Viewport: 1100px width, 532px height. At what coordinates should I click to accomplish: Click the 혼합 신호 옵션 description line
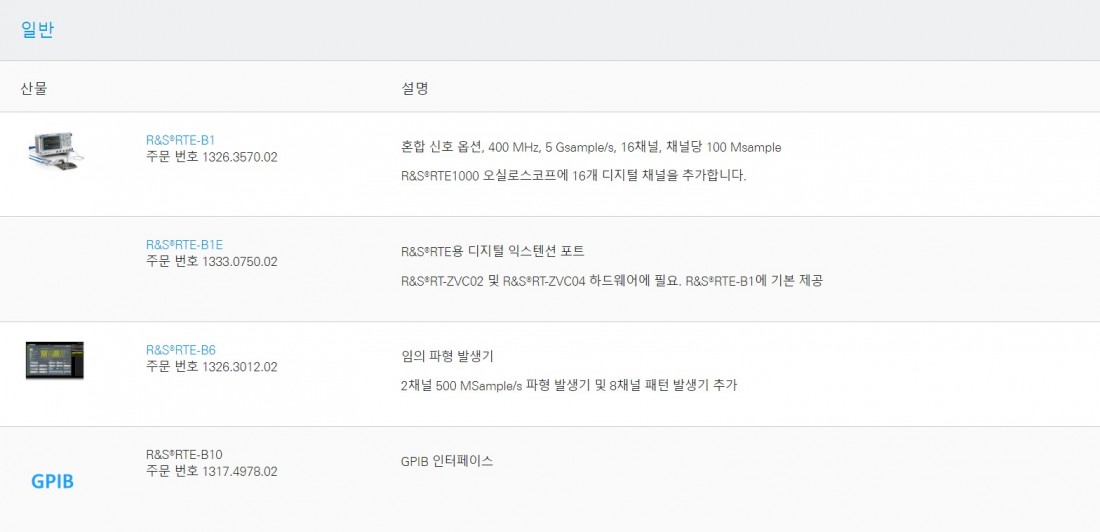point(591,147)
